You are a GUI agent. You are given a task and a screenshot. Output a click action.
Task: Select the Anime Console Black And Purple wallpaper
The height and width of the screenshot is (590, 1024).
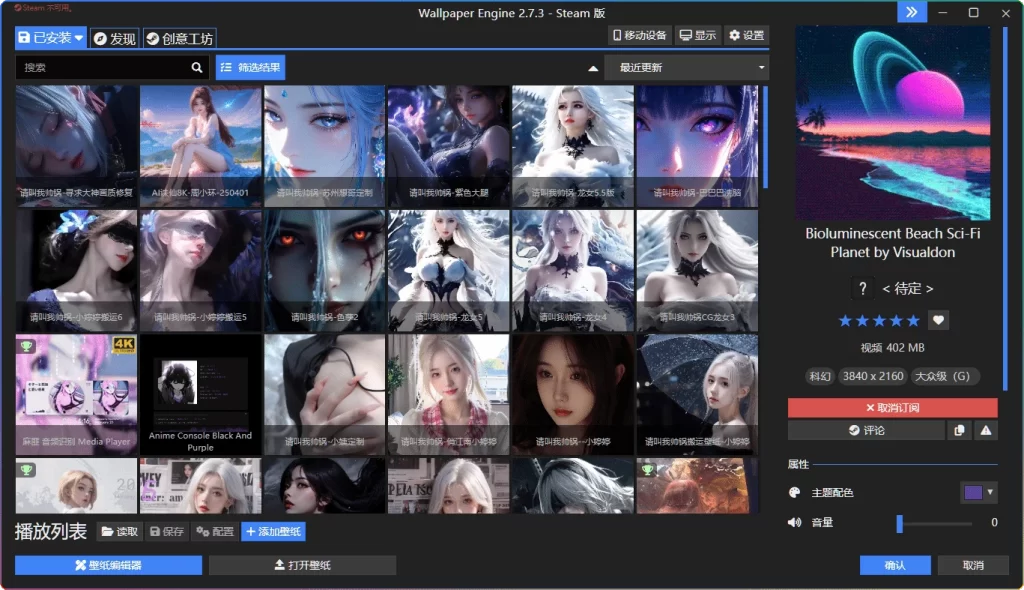pyautogui.click(x=200, y=394)
